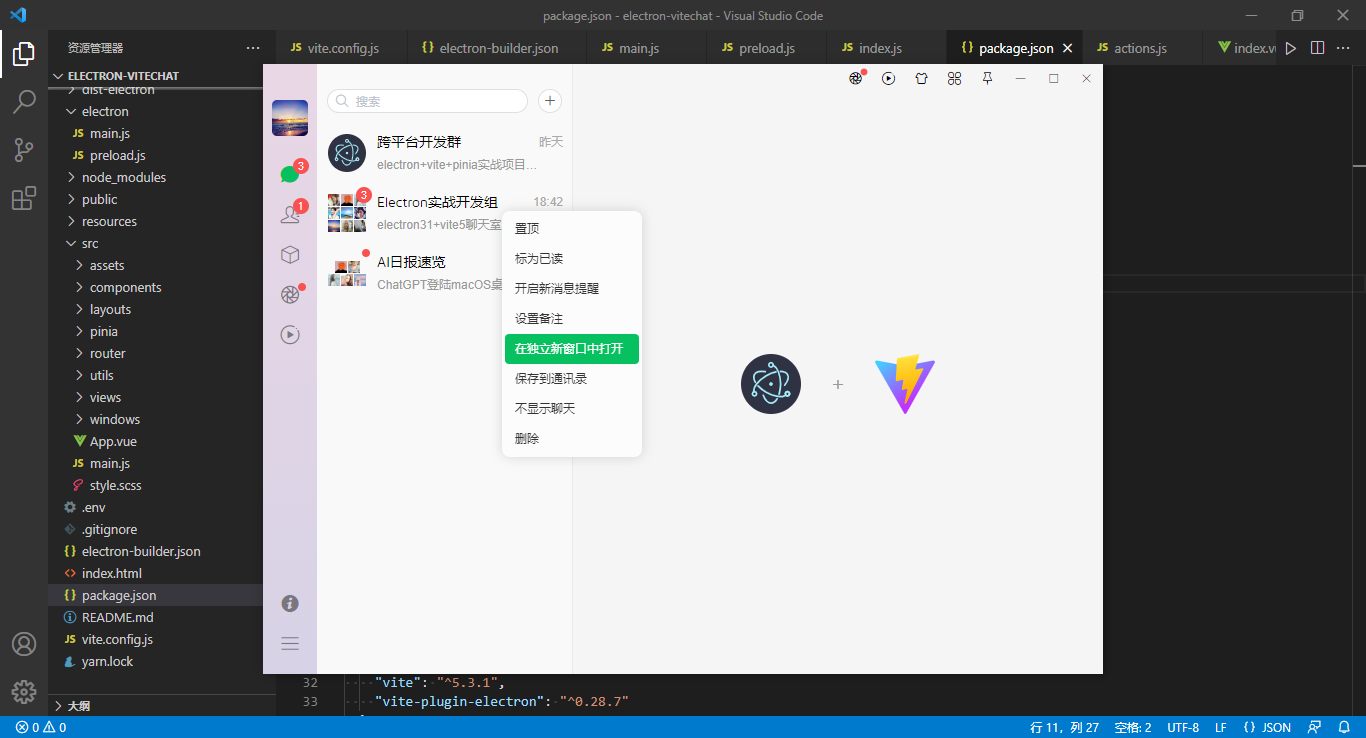Open the theme shirt icon in the titlebar
The height and width of the screenshot is (738, 1366).
(921, 77)
